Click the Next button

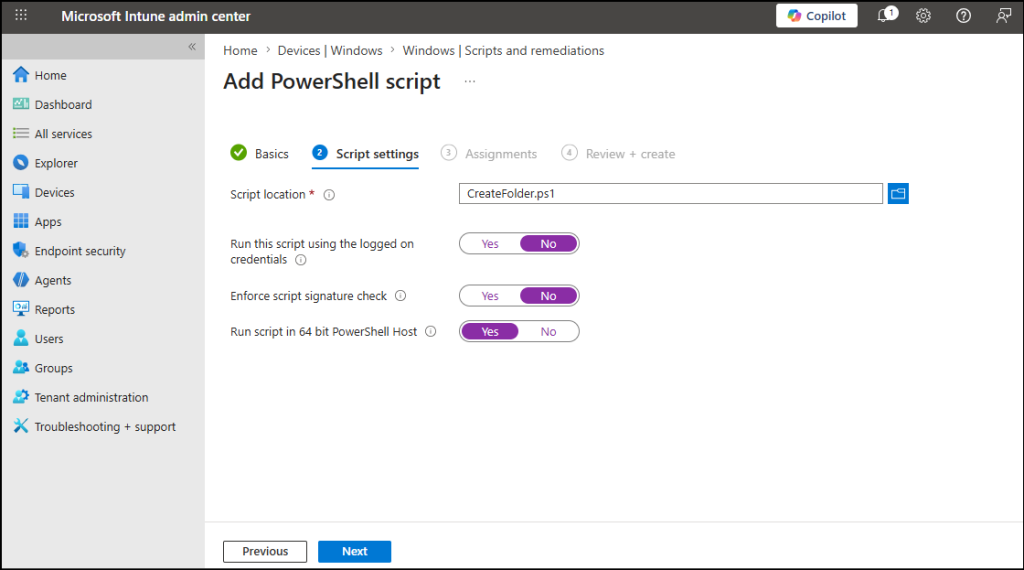355,551
